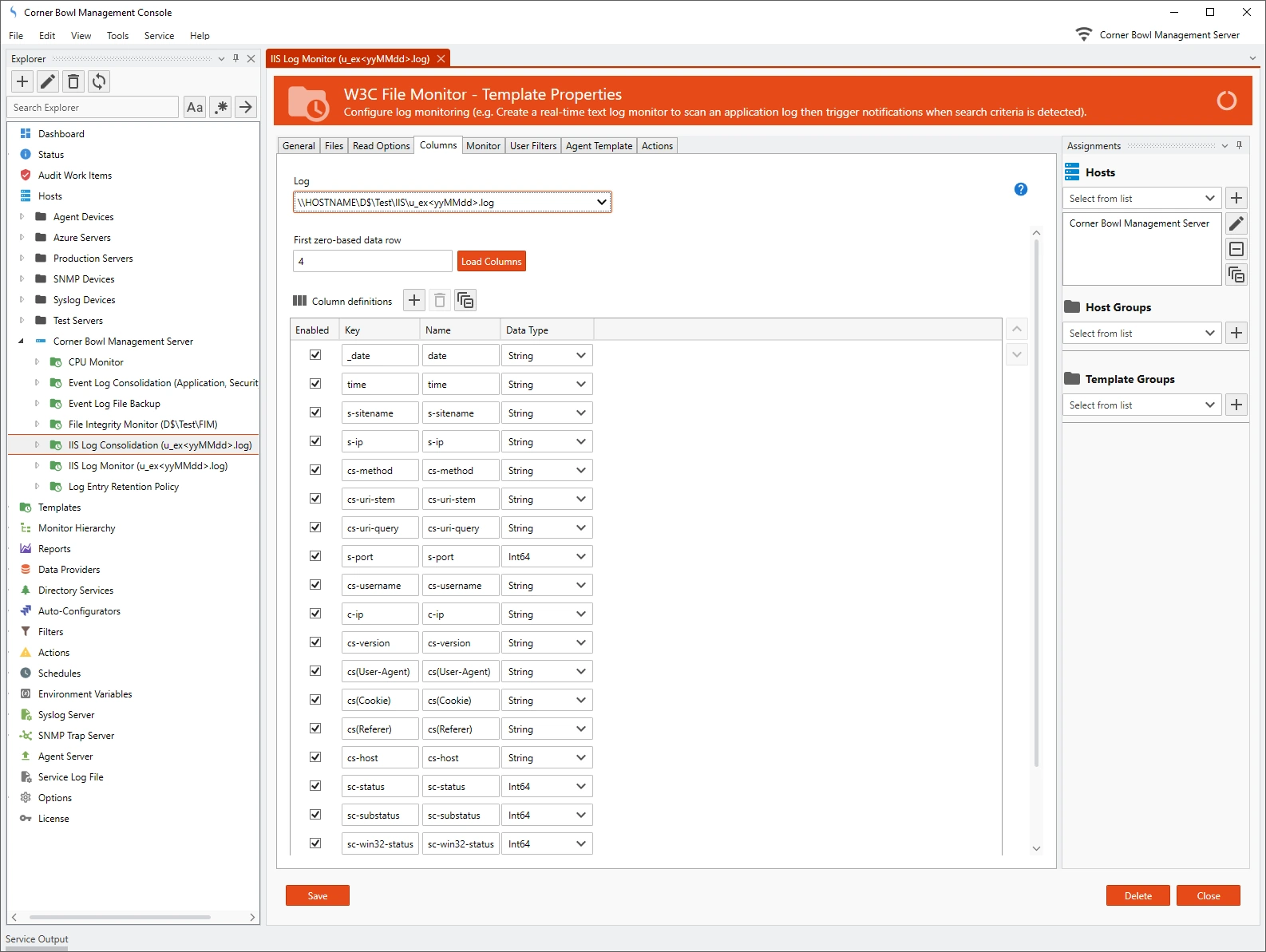Click the Explorer horizontal scrollbar

click(120, 918)
